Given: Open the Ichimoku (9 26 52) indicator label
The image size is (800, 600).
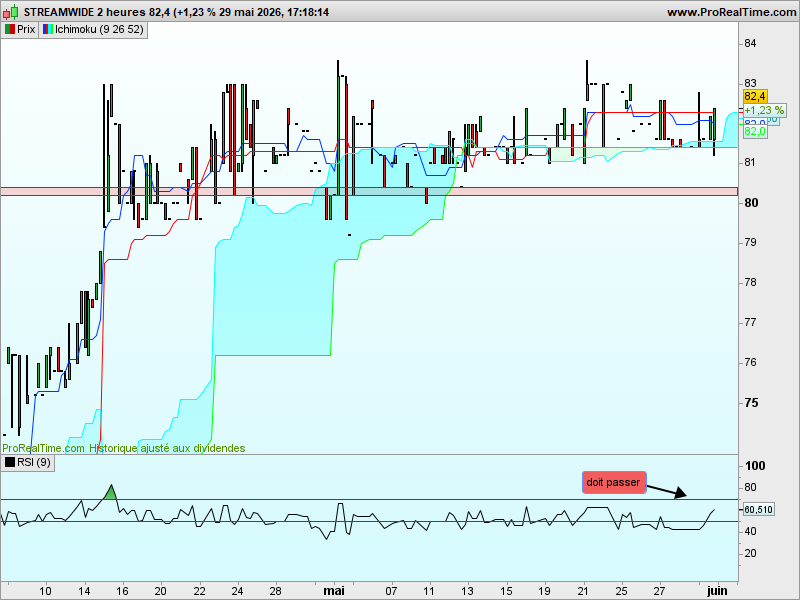Looking at the screenshot, I should (93, 30).
